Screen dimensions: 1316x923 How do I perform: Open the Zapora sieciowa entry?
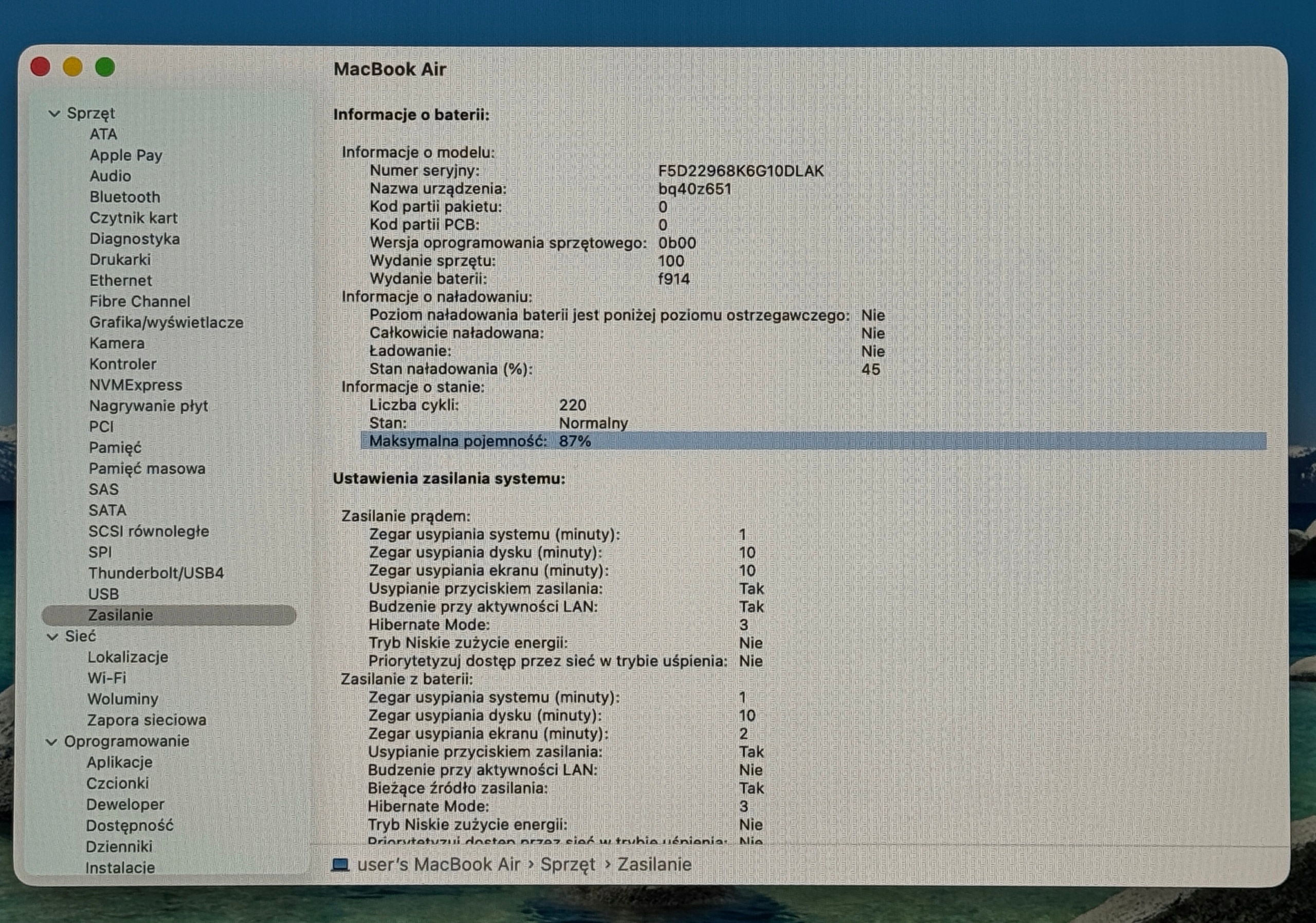(147, 720)
